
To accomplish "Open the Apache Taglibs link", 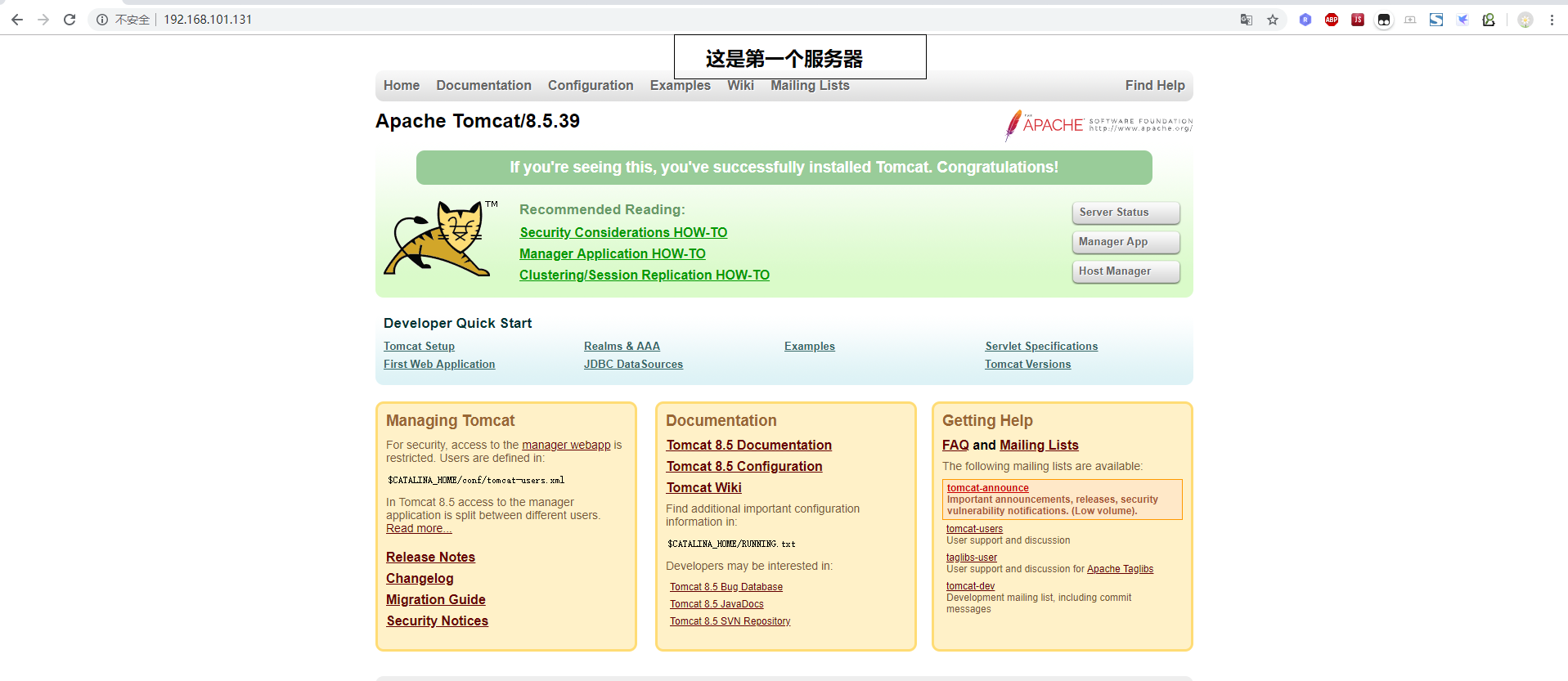I will pos(1120,569).
